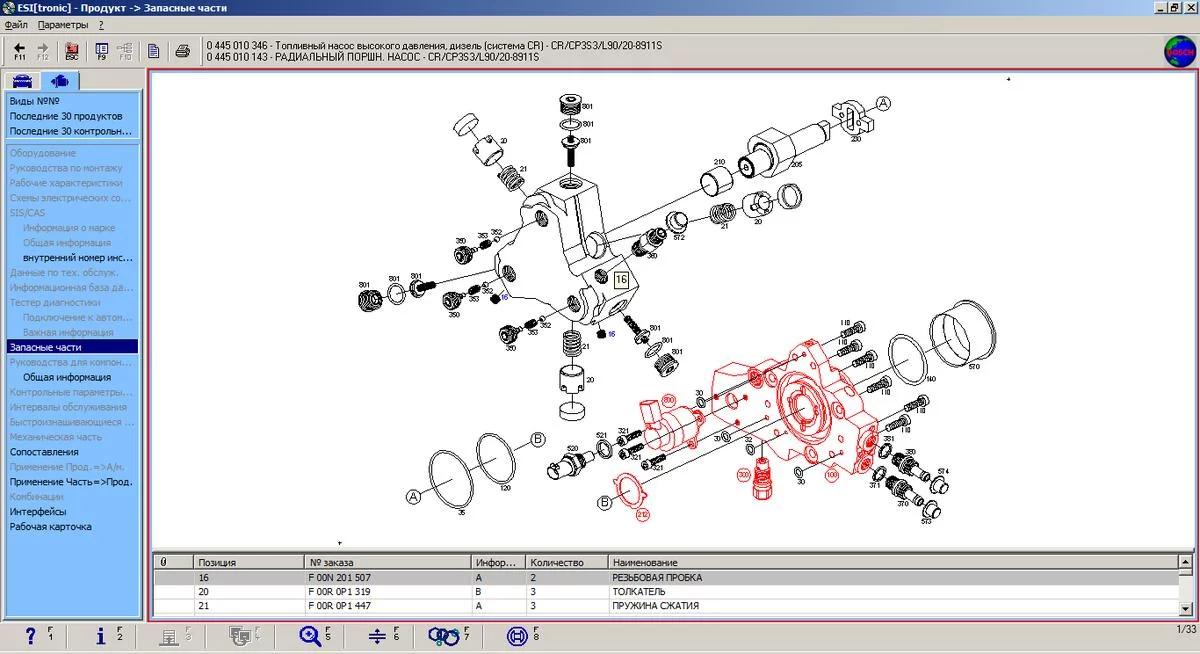The height and width of the screenshot is (654, 1200).
Task: Open the document page toolbar icon
Action: point(154,51)
